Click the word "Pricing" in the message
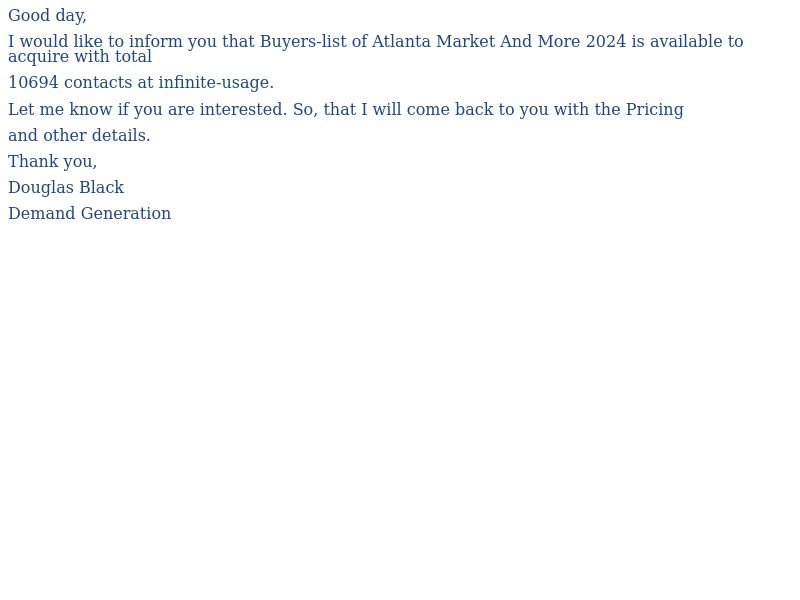This screenshot has height=600, width=800. (654, 110)
